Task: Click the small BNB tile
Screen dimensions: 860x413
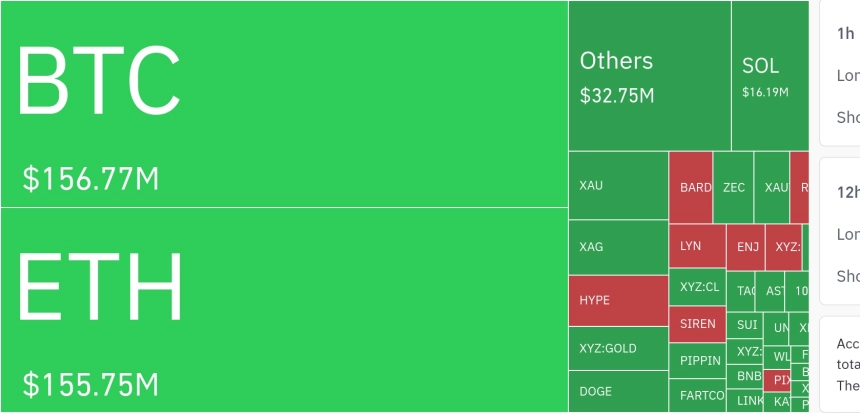Action: [747, 376]
